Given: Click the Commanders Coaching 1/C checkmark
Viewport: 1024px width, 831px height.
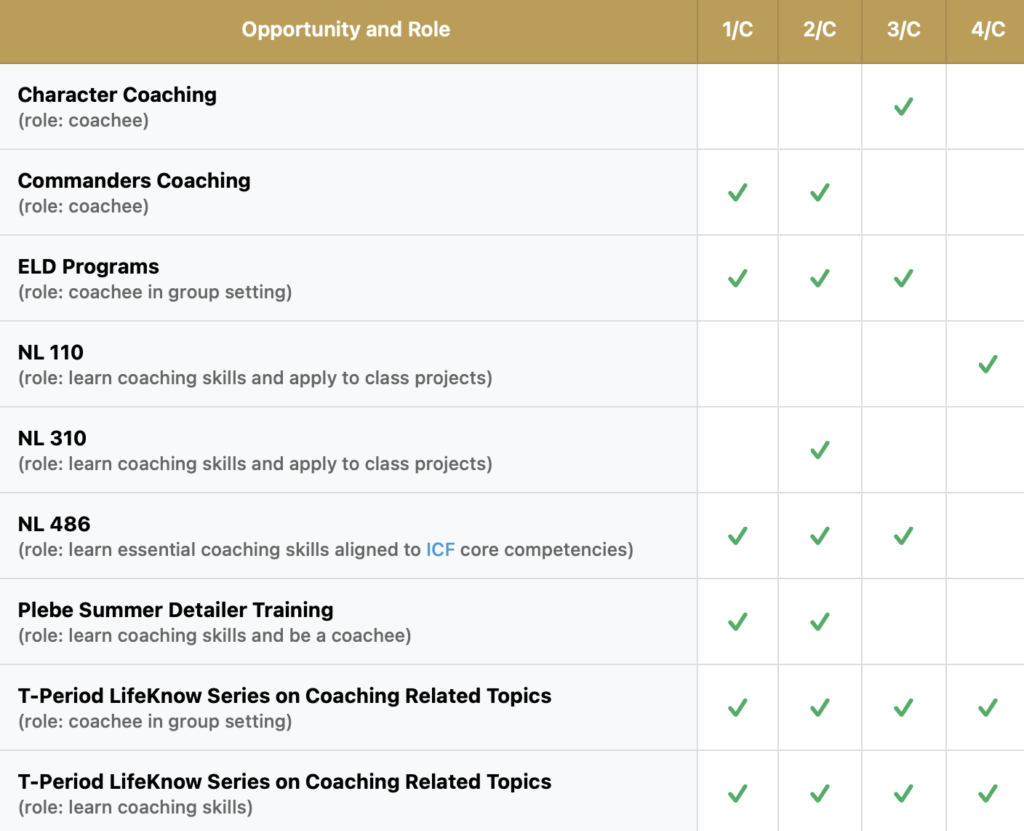Looking at the screenshot, I should click(x=737, y=192).
